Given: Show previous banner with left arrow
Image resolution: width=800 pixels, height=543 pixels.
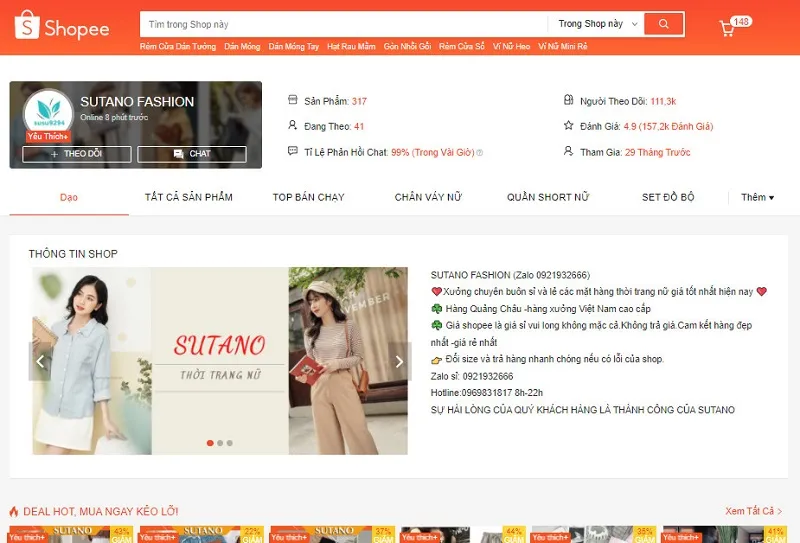Looking at the screenshot, I should [40, 361].
